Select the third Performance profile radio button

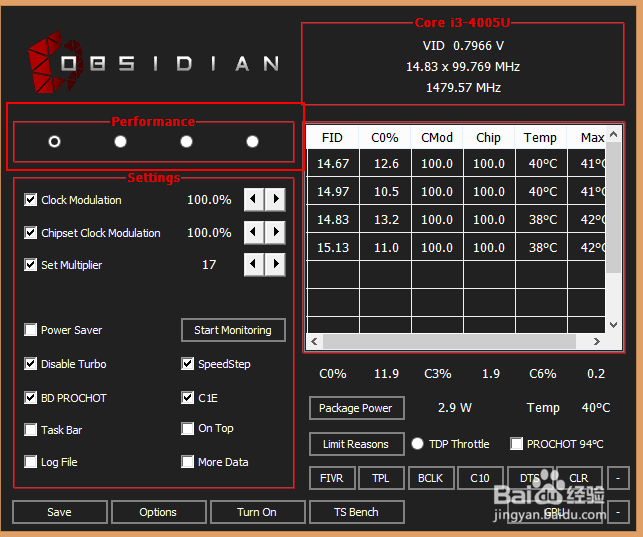pos(186,141)
